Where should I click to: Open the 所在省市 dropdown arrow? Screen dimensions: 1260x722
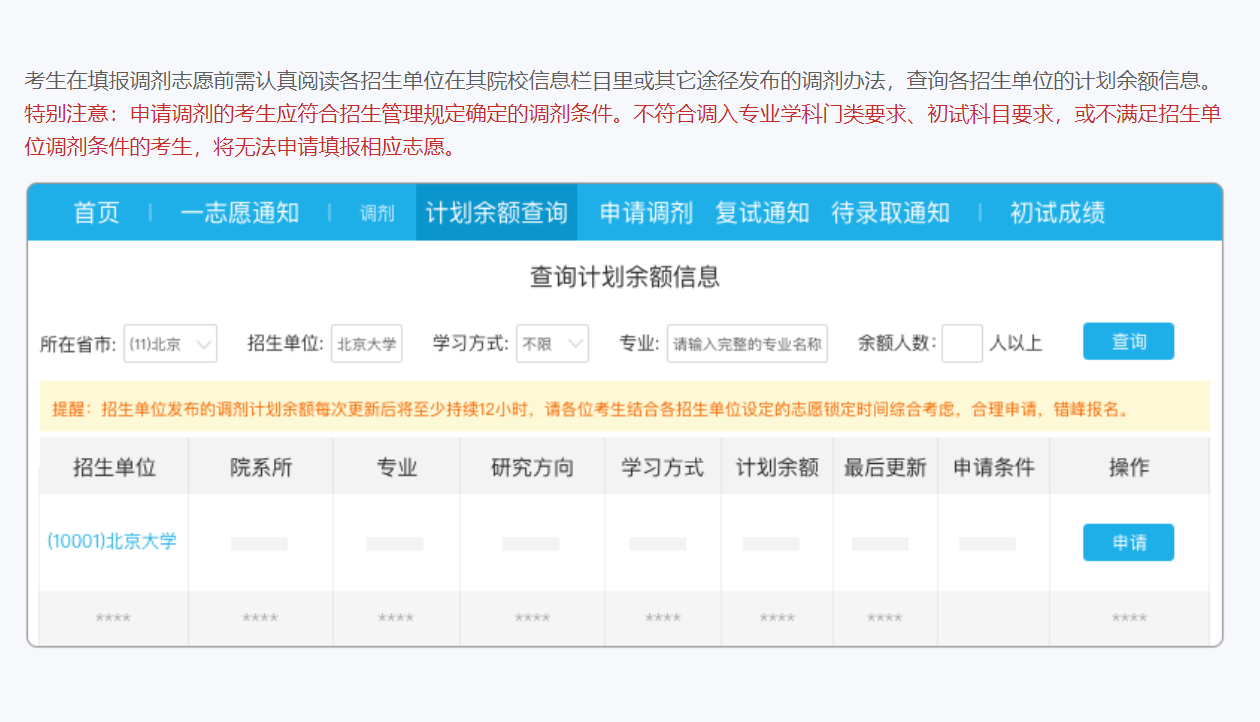(207, 343)
